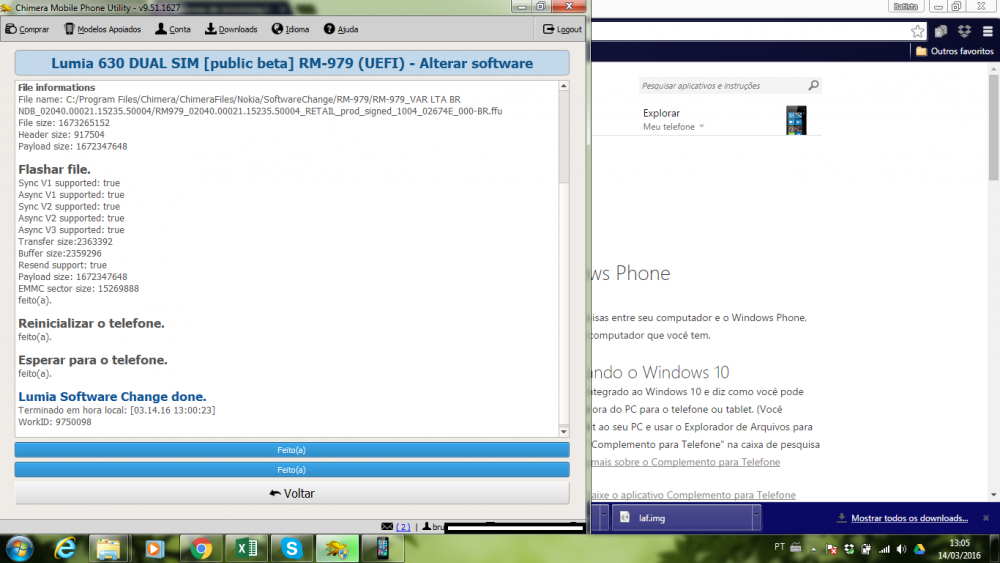Click the search magnifier icon on webpage
This screenshot has height=563, width=1000.
click(x=813, y=85)
